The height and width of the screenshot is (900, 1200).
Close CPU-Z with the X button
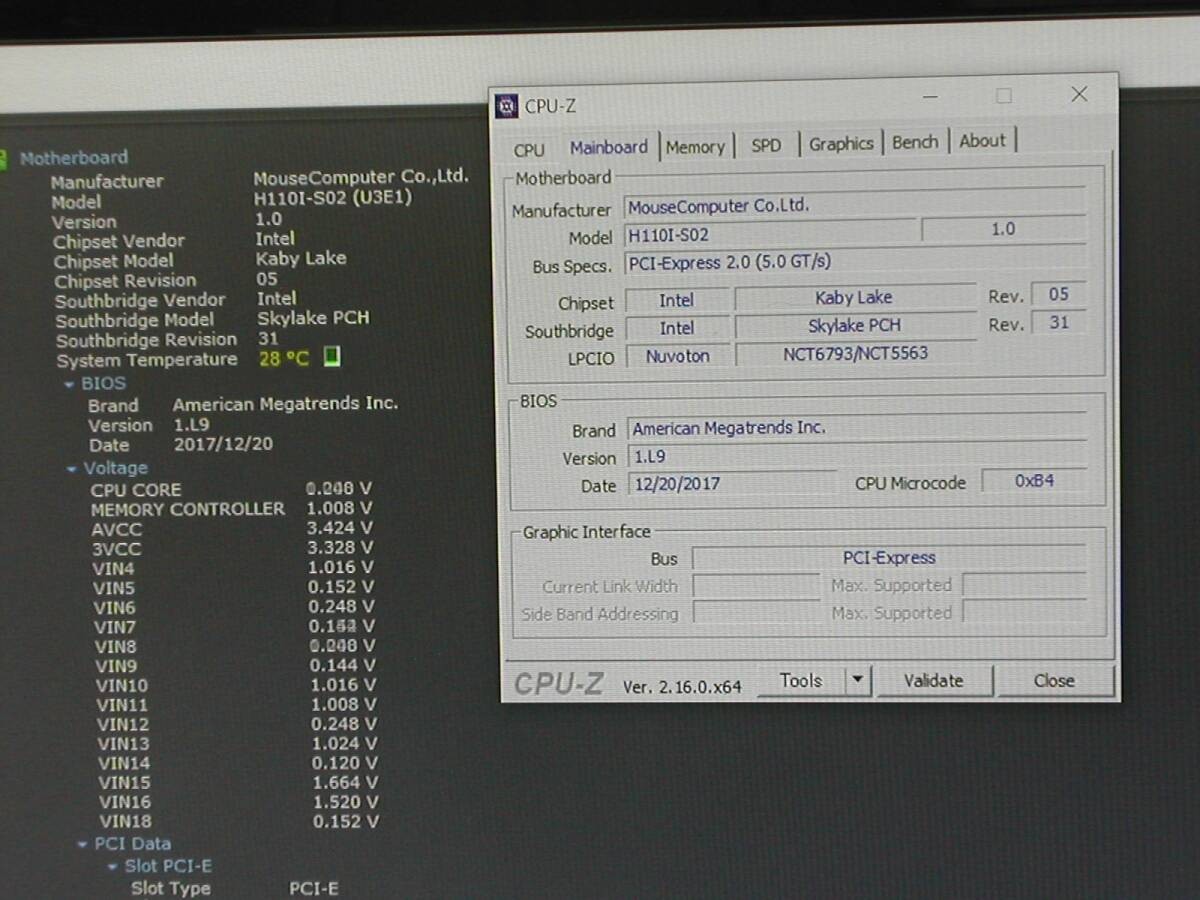[x=1079, y=94]
